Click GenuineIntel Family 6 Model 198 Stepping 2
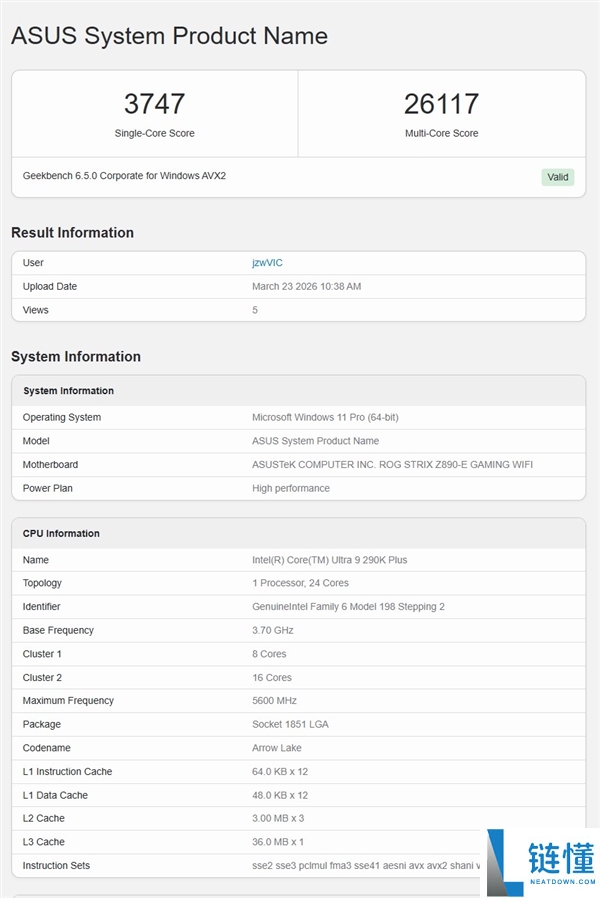600x898 pixels. click(348, 606)
